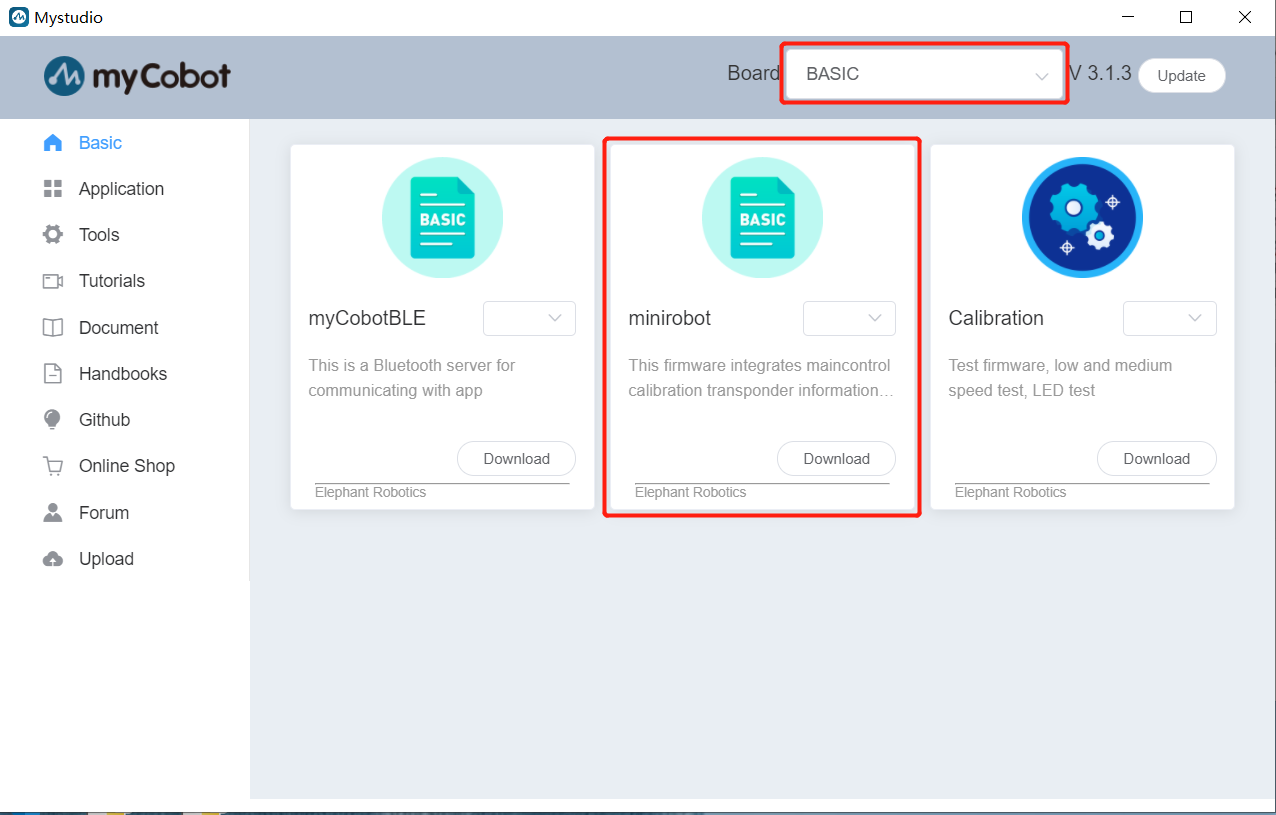Click the myCobotBLE card title
This screenshot has height=815, width=1276.
pos(367,318)
